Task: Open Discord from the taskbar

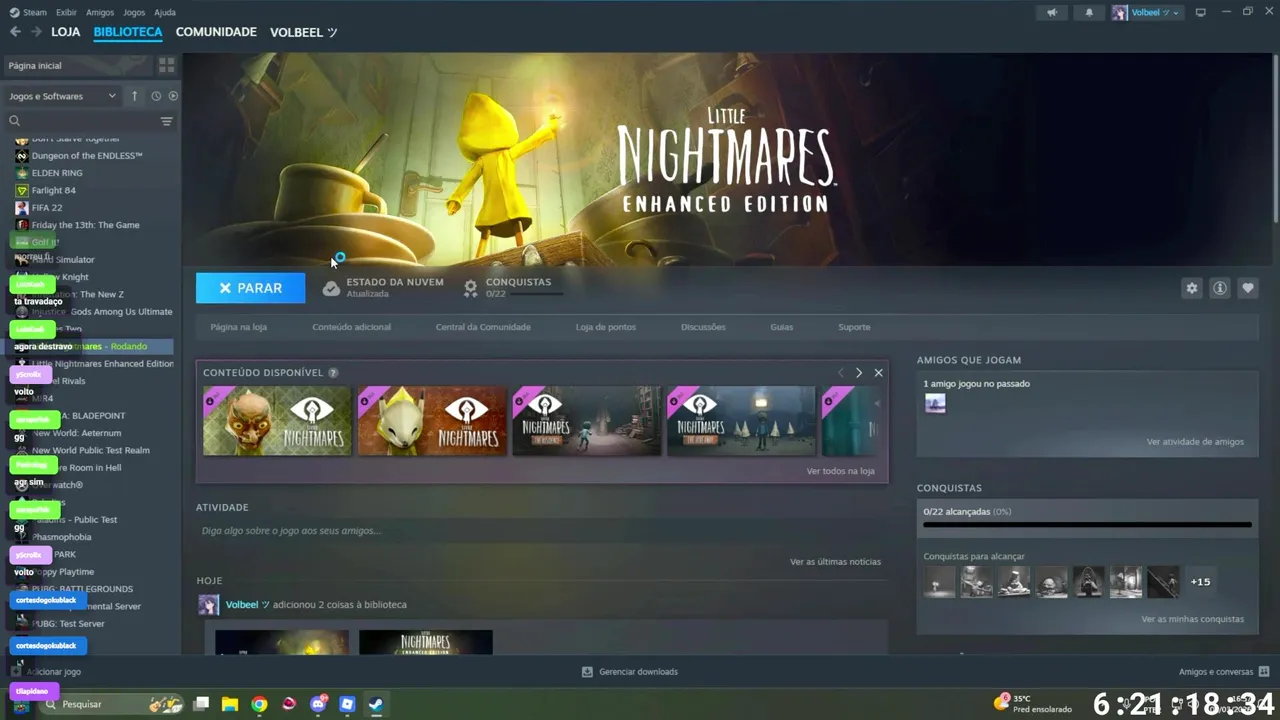Action: (318, 704)
